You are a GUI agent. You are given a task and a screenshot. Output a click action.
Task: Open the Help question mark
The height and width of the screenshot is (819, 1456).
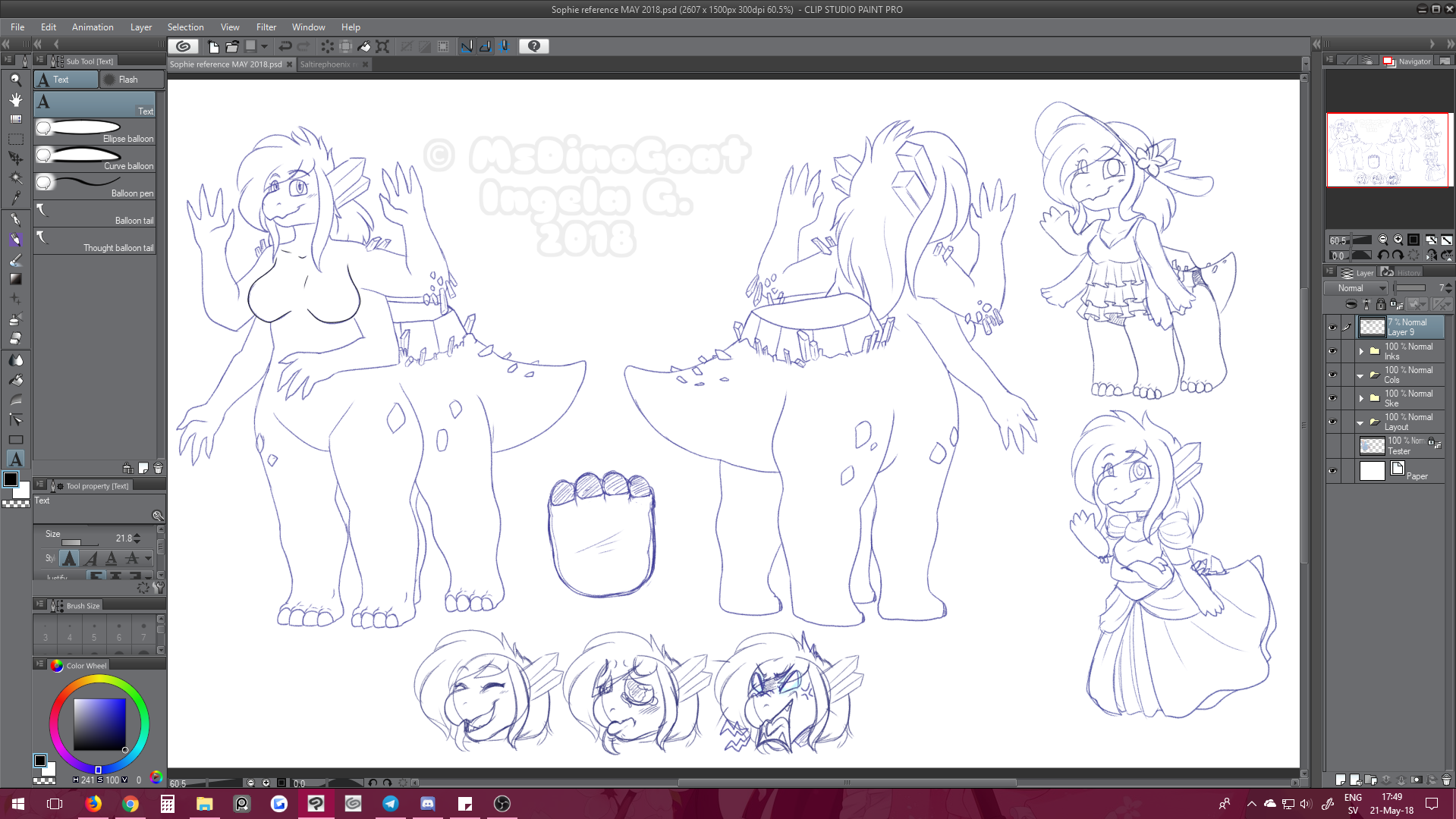pos(534,46)
